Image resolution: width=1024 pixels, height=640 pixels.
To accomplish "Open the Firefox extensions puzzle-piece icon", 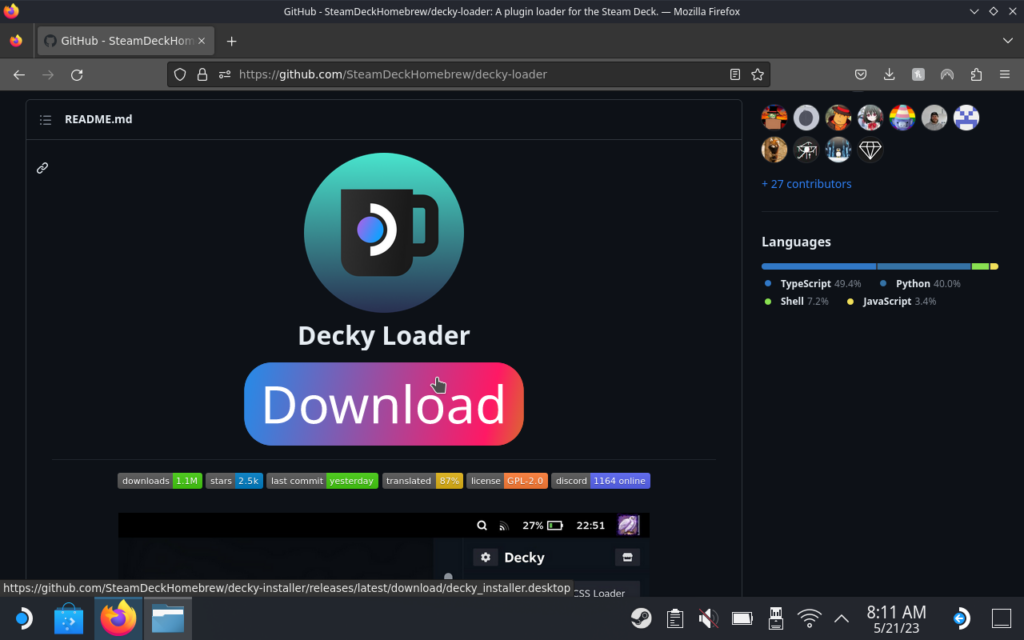I will 975,74.
